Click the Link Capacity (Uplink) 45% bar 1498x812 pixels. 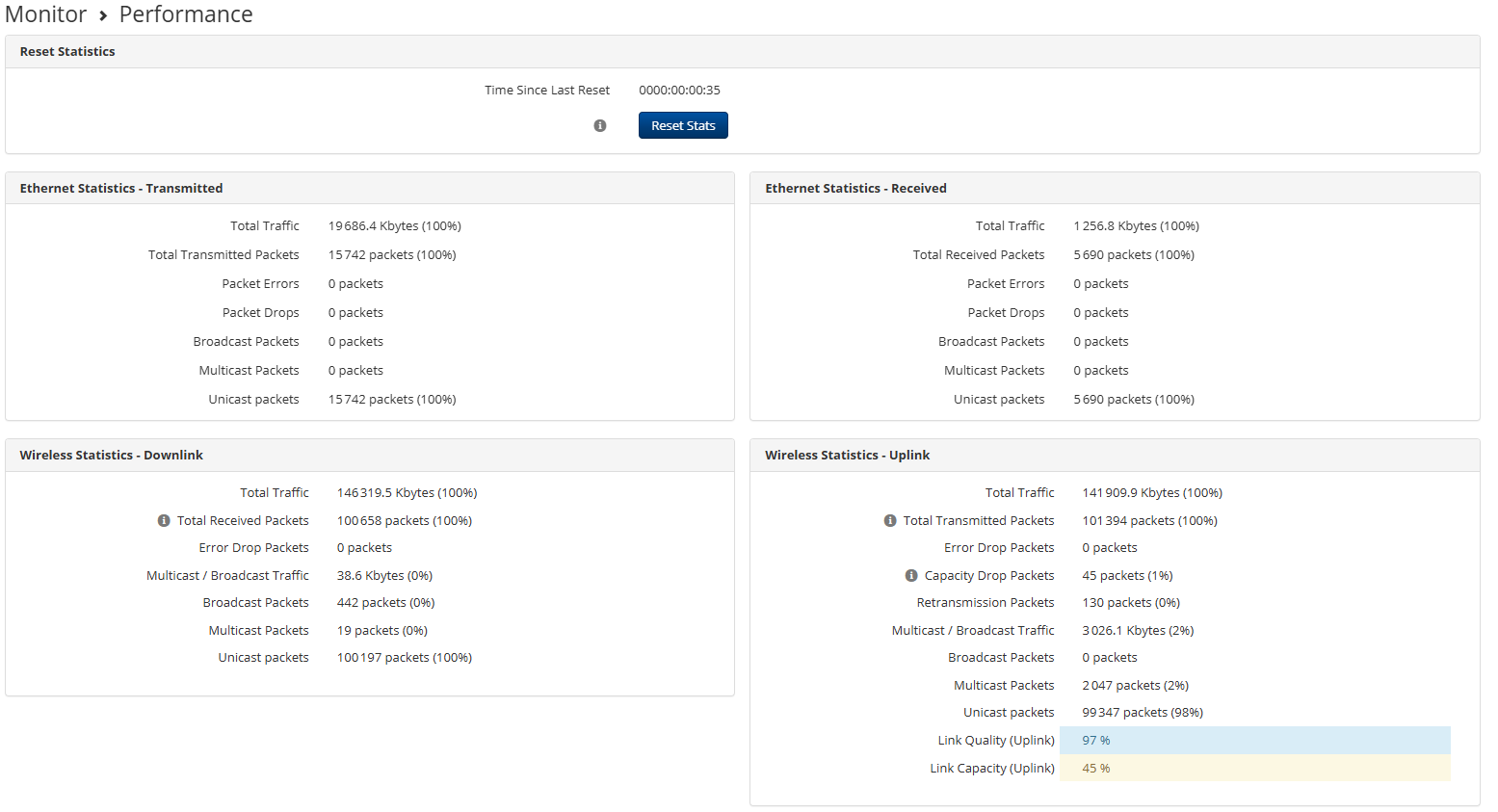coord(1254,769)
